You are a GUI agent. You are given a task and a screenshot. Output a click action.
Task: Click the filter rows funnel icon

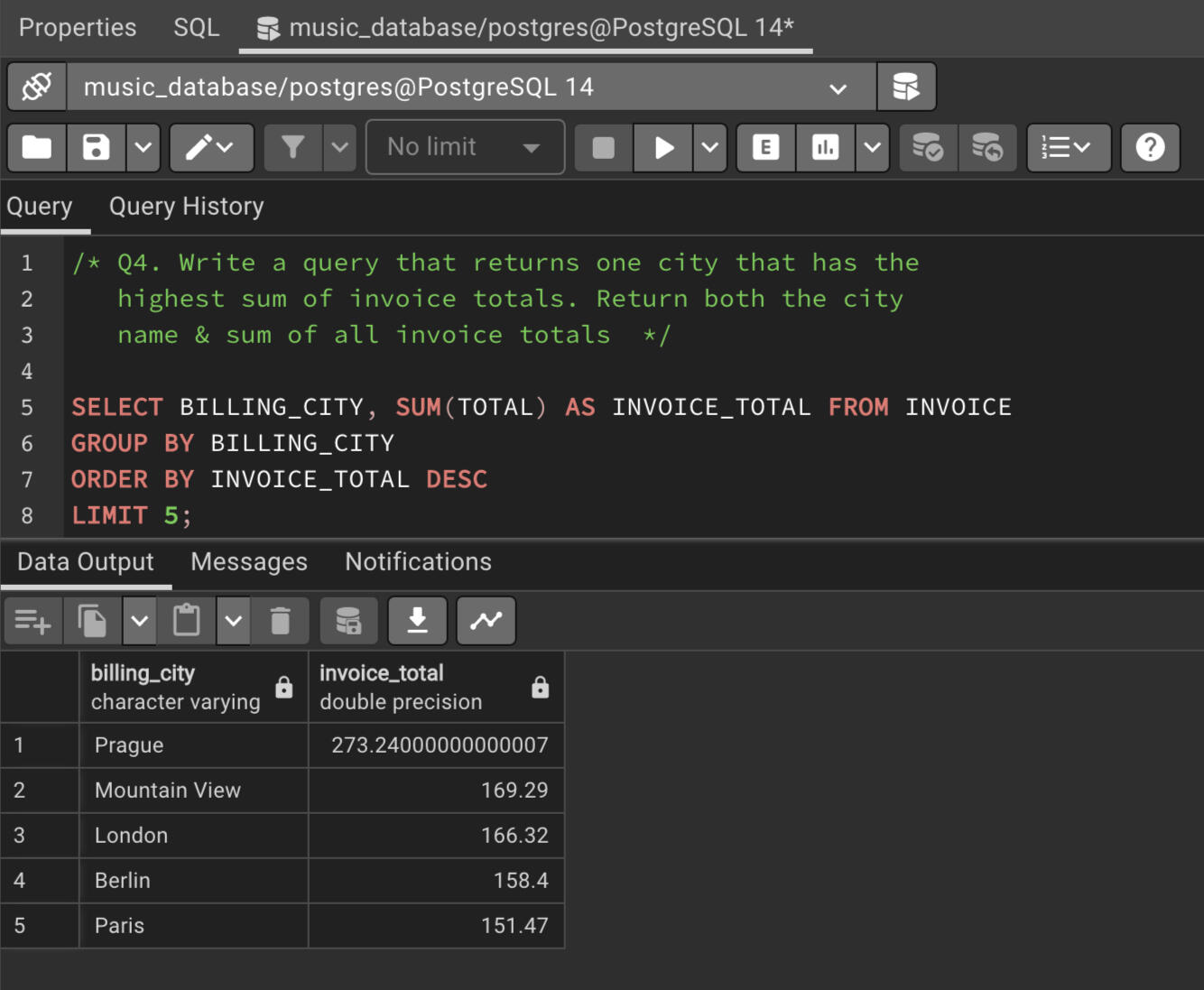click(x=292, y=148)
